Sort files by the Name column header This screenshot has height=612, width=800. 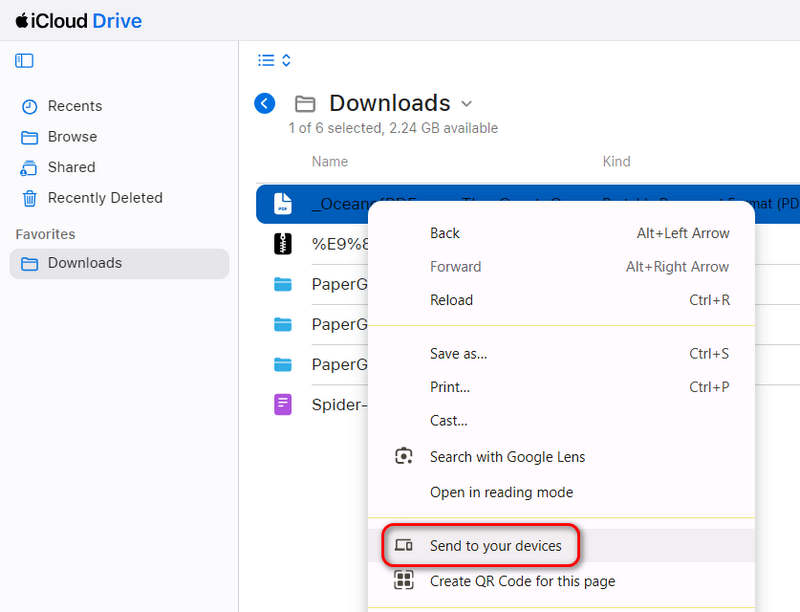330,161
